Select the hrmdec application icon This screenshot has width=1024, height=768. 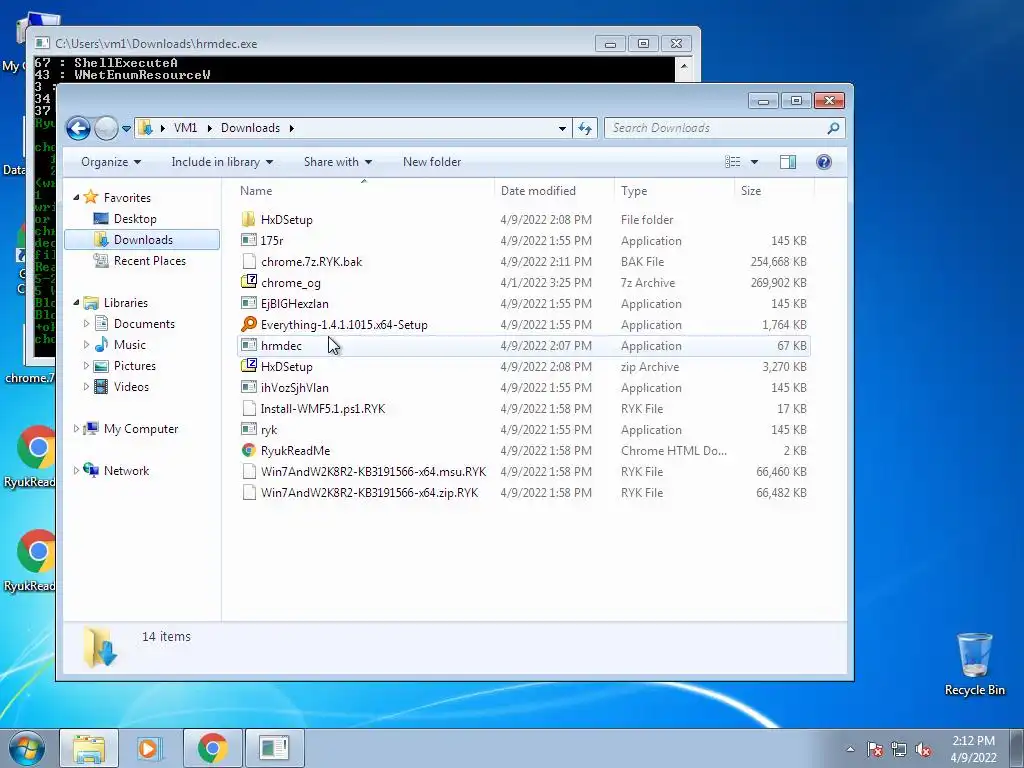[x=249, y=345]
